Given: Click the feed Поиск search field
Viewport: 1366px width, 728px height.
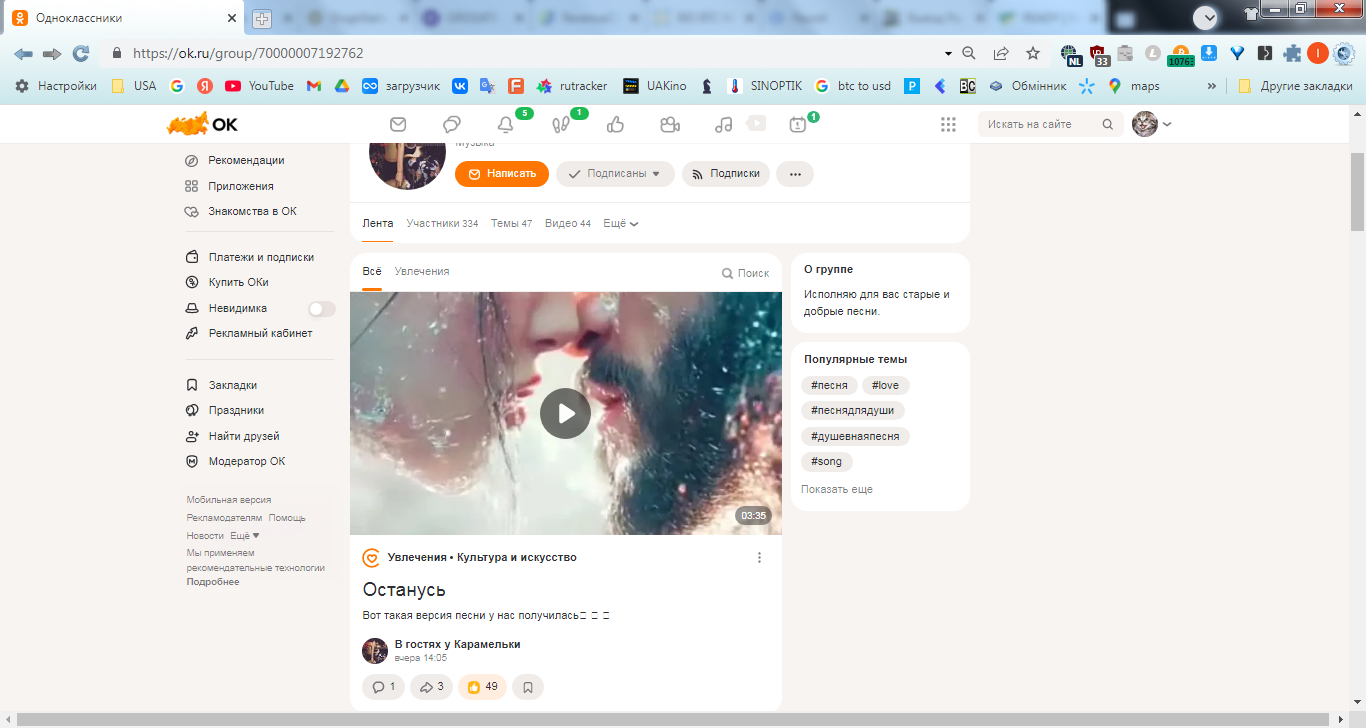Looking at the screenshot, I should 747,273.
